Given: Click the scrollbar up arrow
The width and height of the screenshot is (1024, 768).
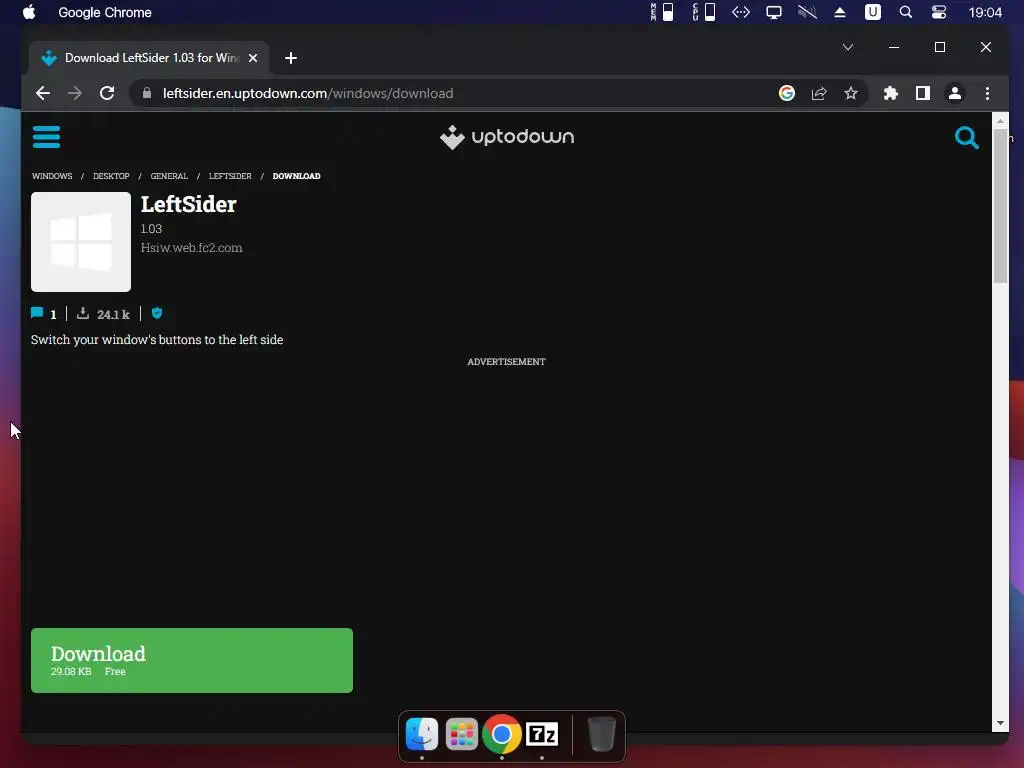Looking at the screenshot, I should pyautogui.click(x=1000, y=121).
